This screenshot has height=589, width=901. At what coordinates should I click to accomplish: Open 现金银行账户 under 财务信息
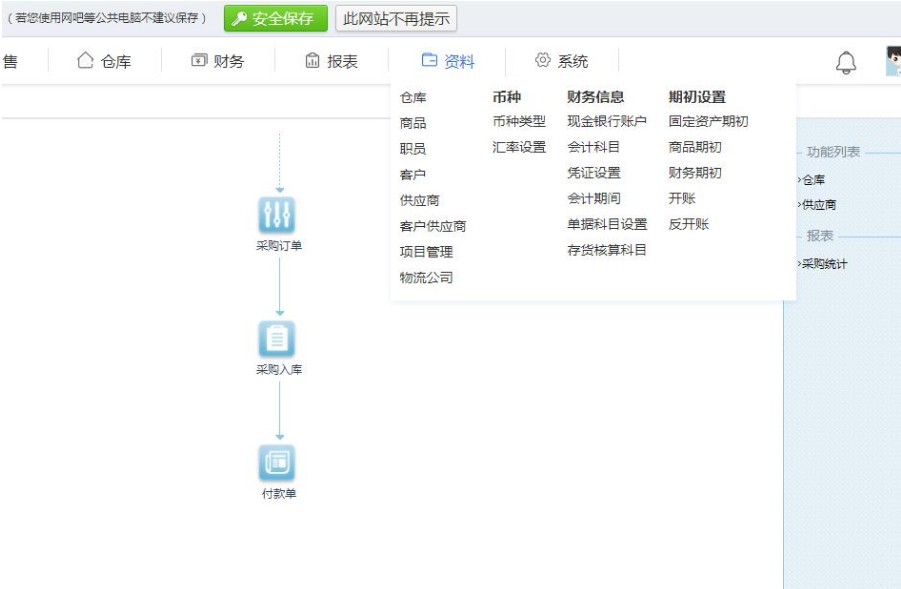(x=607, y=121)
